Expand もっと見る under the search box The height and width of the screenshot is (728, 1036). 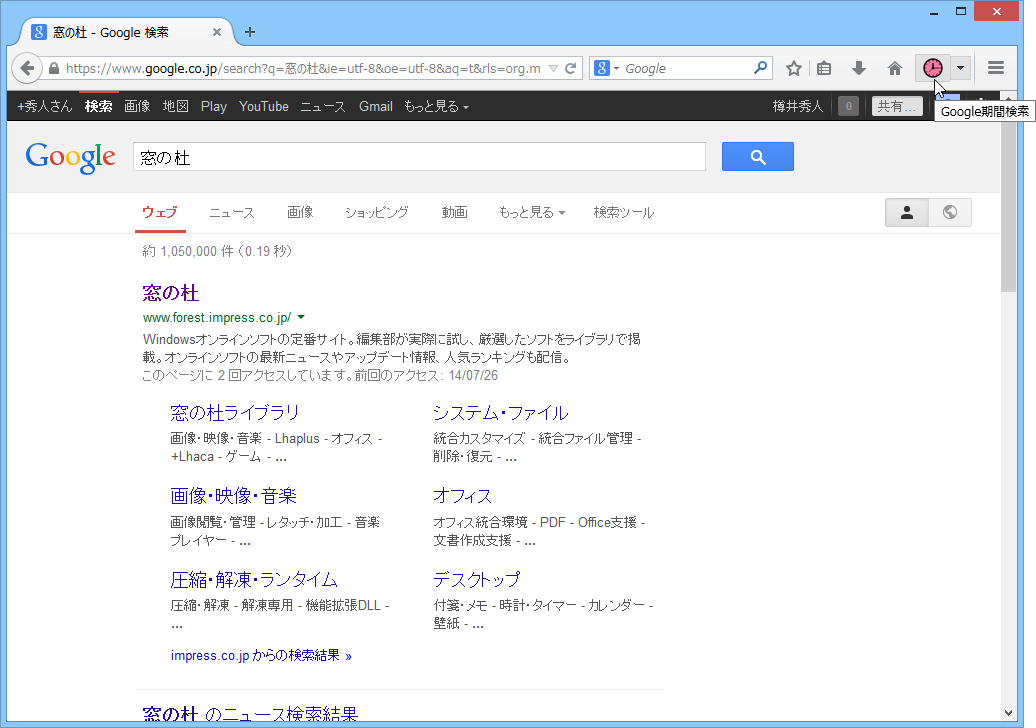coord(532,213)
